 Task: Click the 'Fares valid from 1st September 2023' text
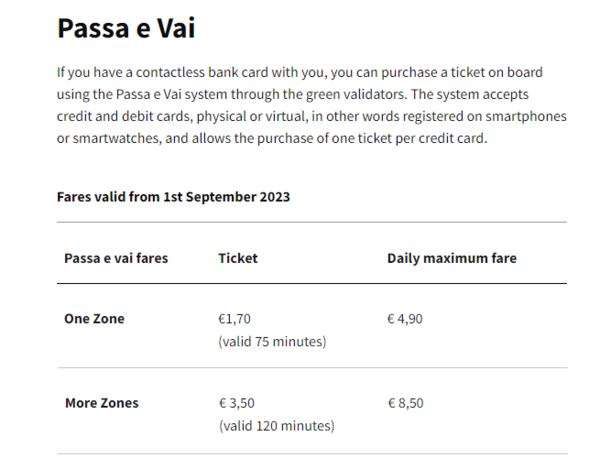[x=173, y=197]
